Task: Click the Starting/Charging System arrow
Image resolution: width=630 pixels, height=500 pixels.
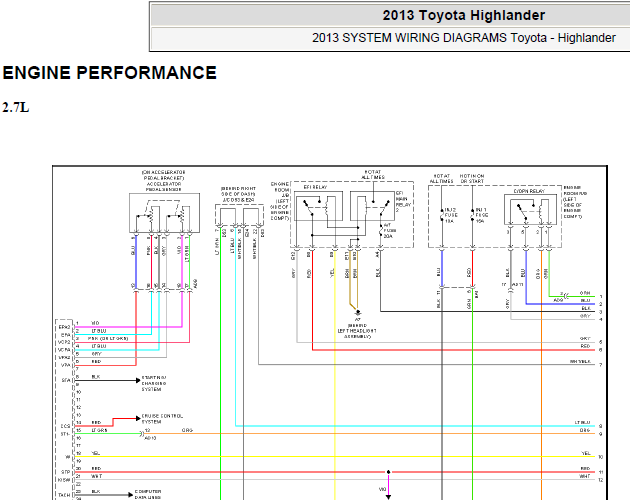Action: tap(137, 380)
